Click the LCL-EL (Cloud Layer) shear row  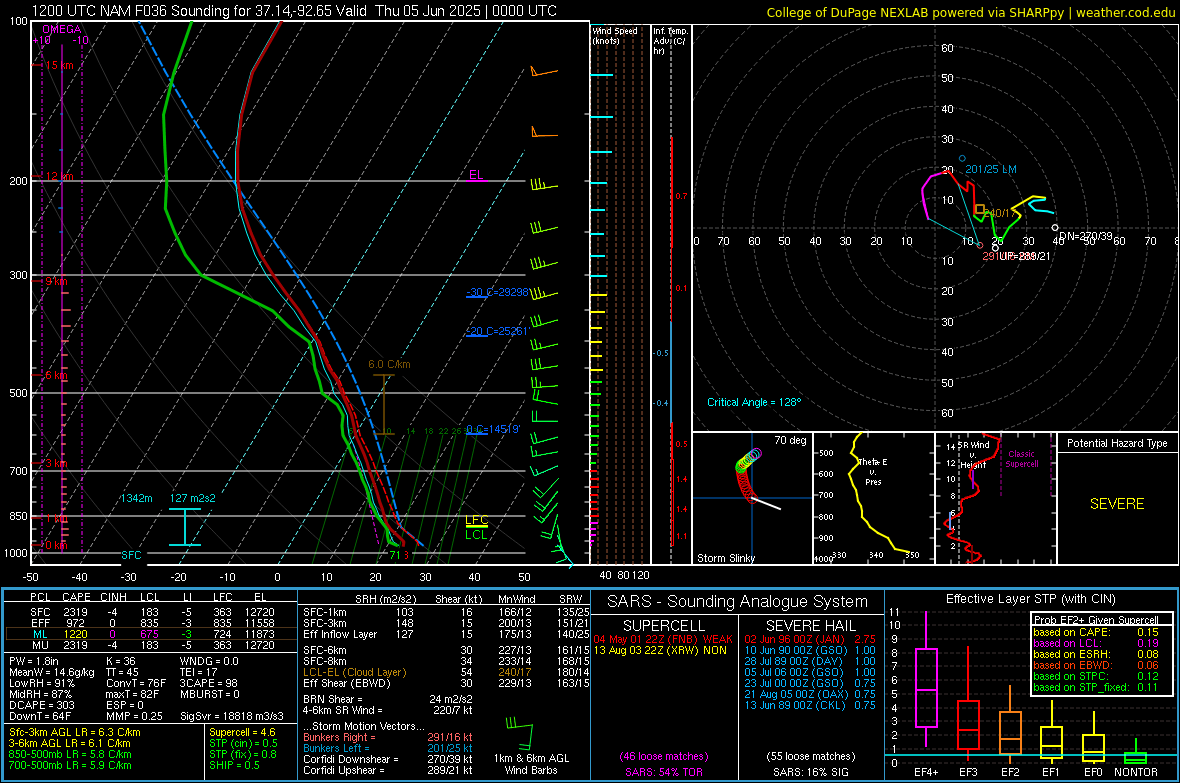click(446, 672)
